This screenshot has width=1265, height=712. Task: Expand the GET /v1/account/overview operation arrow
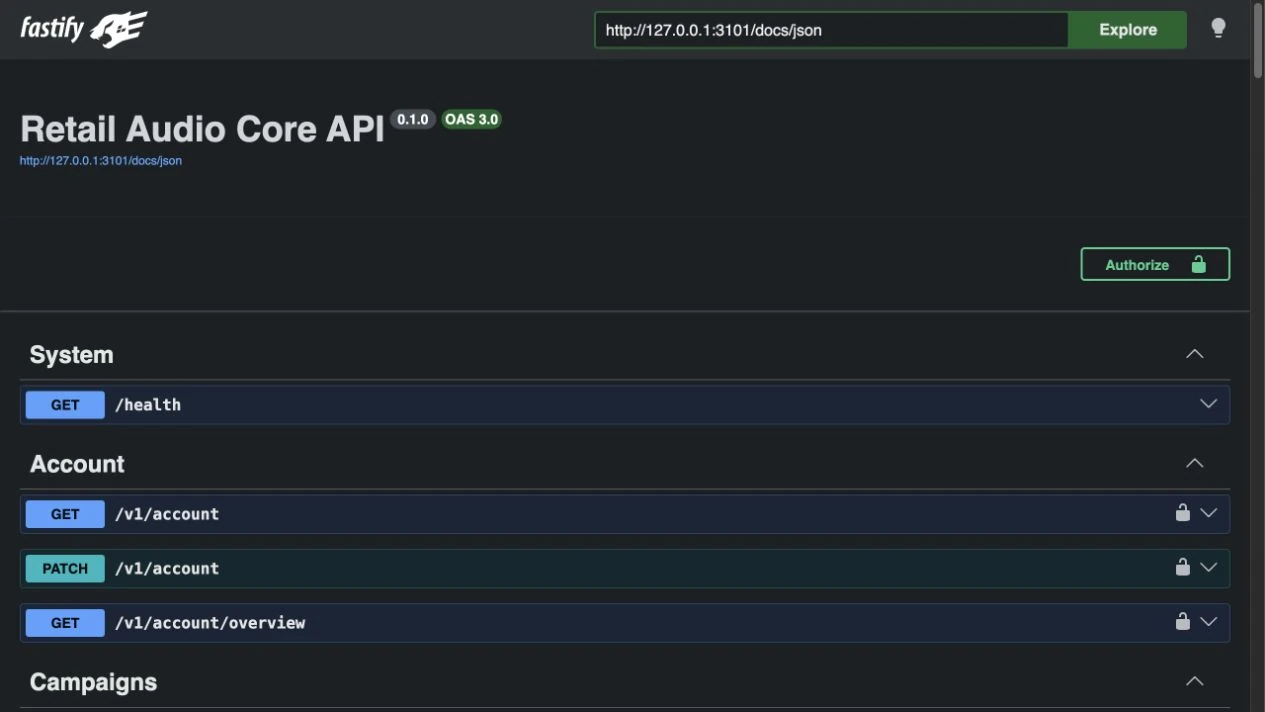(1208, 622)
